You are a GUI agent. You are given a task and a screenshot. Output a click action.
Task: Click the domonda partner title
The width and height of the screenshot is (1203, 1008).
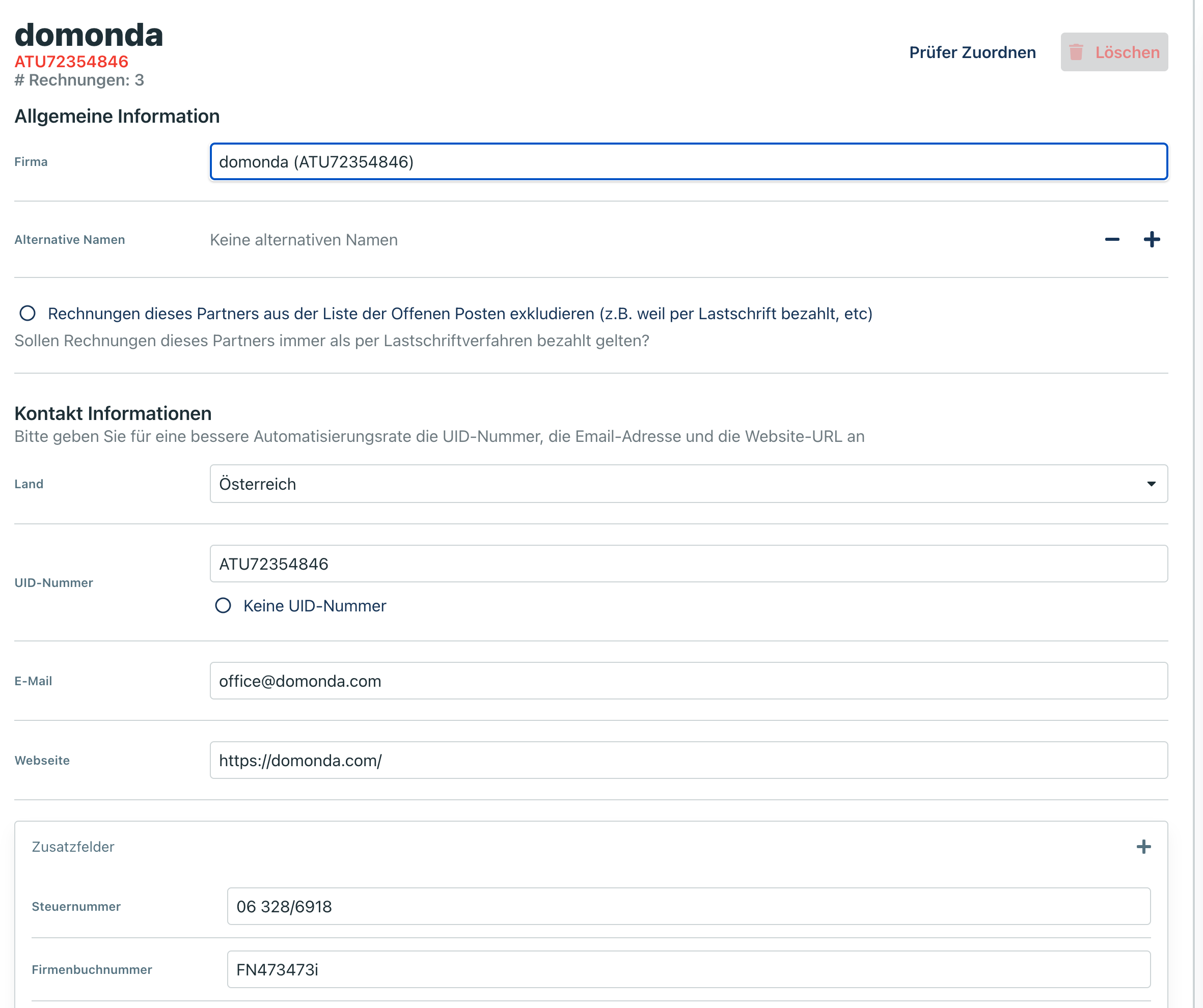pos(89,35)
